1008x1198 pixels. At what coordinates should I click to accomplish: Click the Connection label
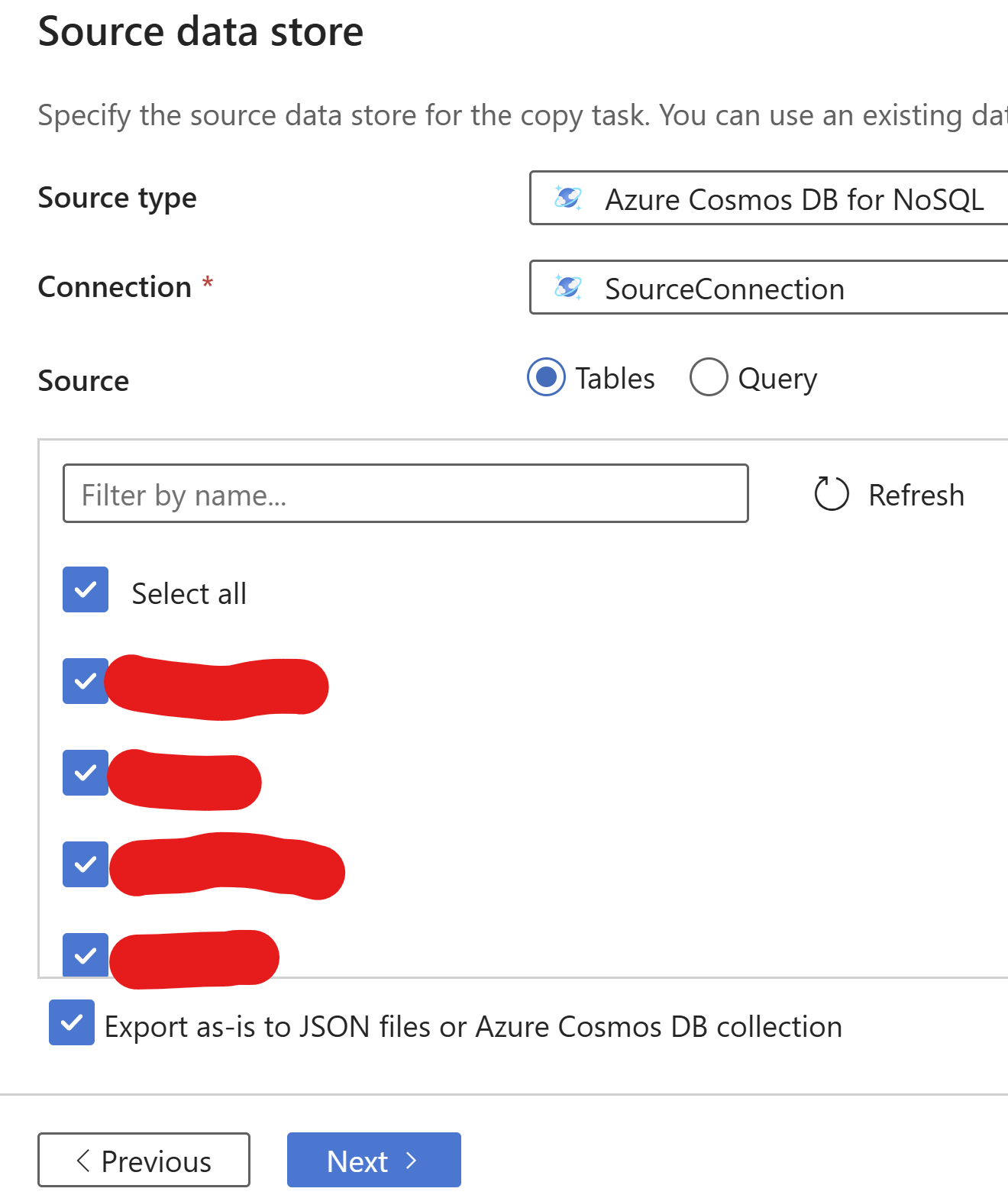[115, 287]
